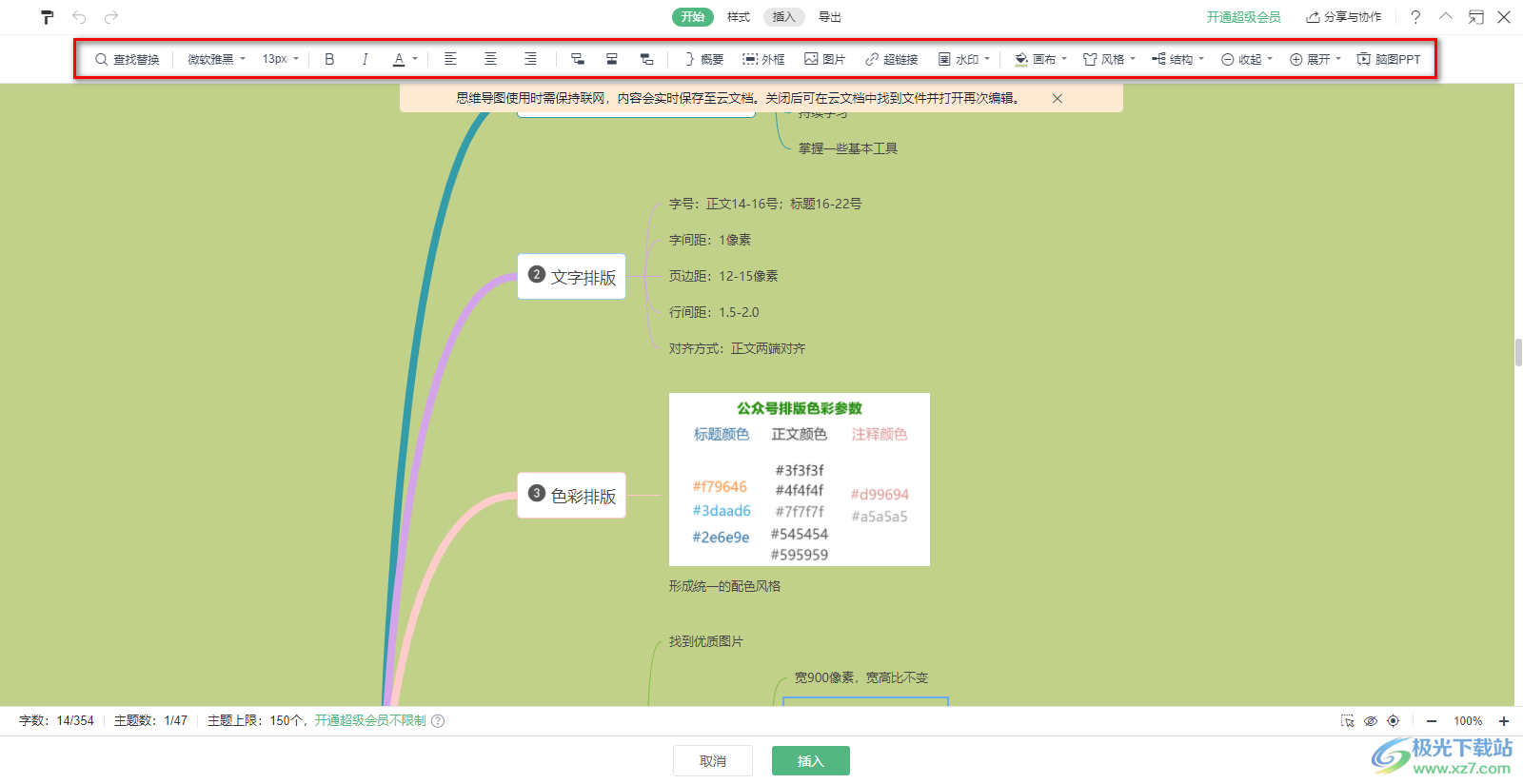This screenshot has height=784, width=1523.
Task: Click the format painter icon
Action: pos(47,17)
